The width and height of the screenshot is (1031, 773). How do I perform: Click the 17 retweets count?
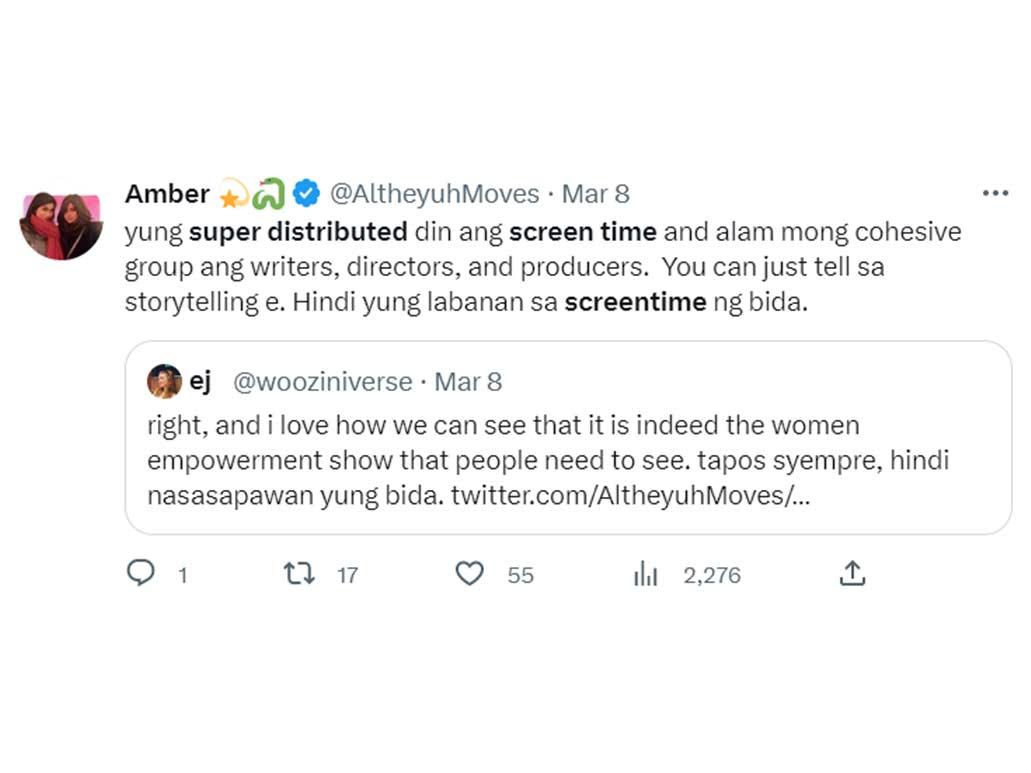pos(347,575)
